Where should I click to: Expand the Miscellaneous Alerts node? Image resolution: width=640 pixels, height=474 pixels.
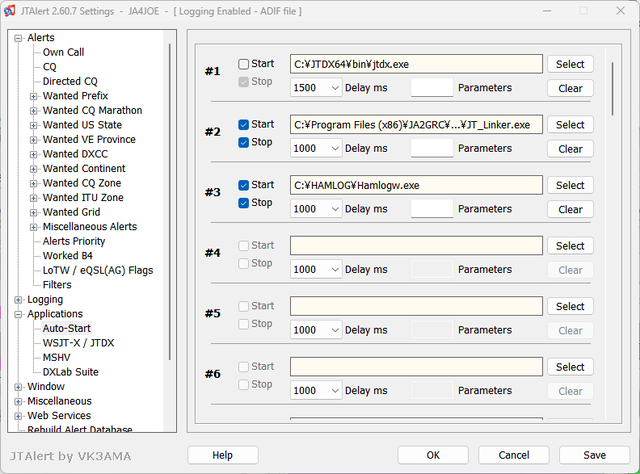[x=33, y=227]
